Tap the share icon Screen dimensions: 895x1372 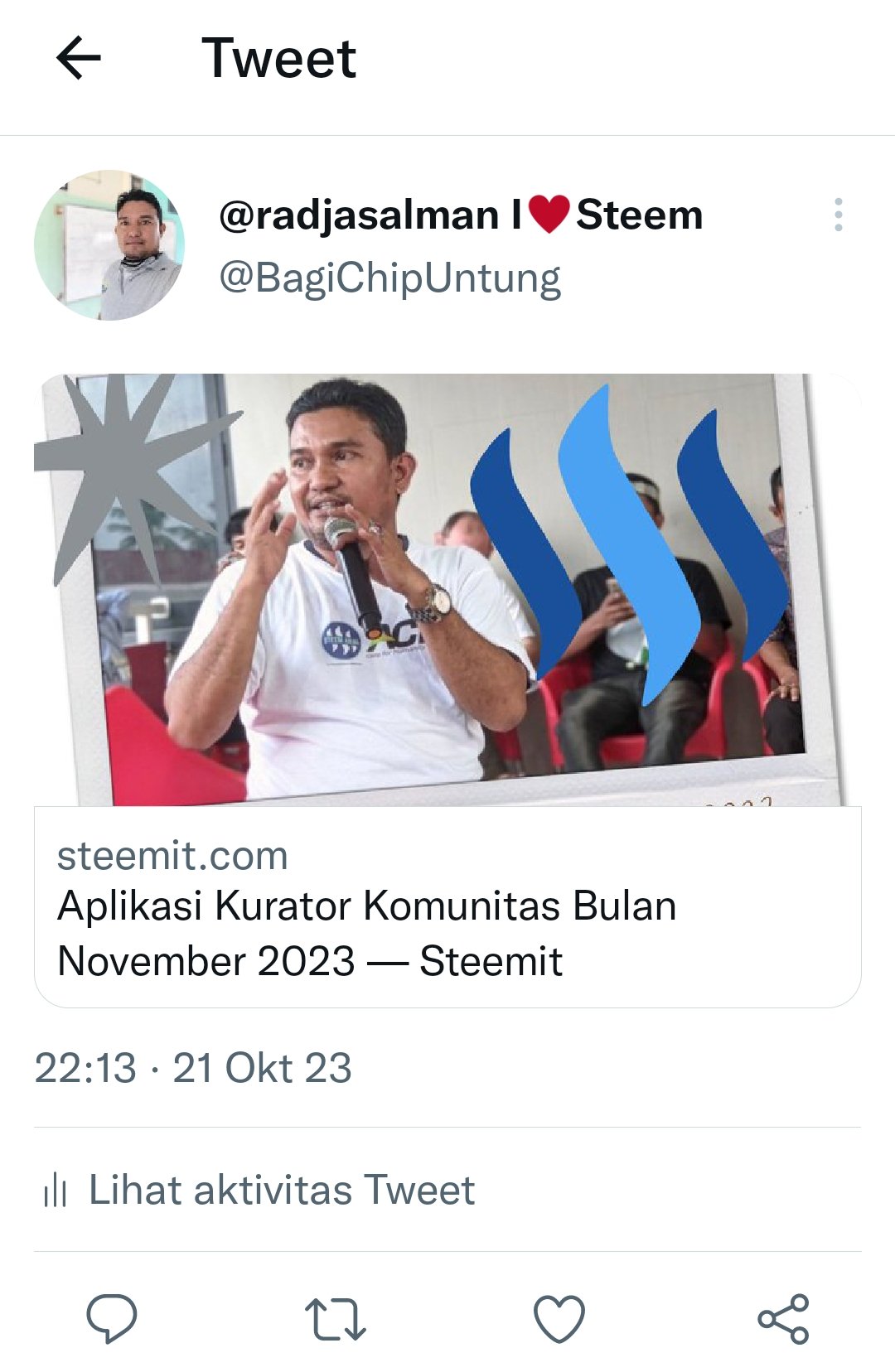click(x=783, y=1318)
